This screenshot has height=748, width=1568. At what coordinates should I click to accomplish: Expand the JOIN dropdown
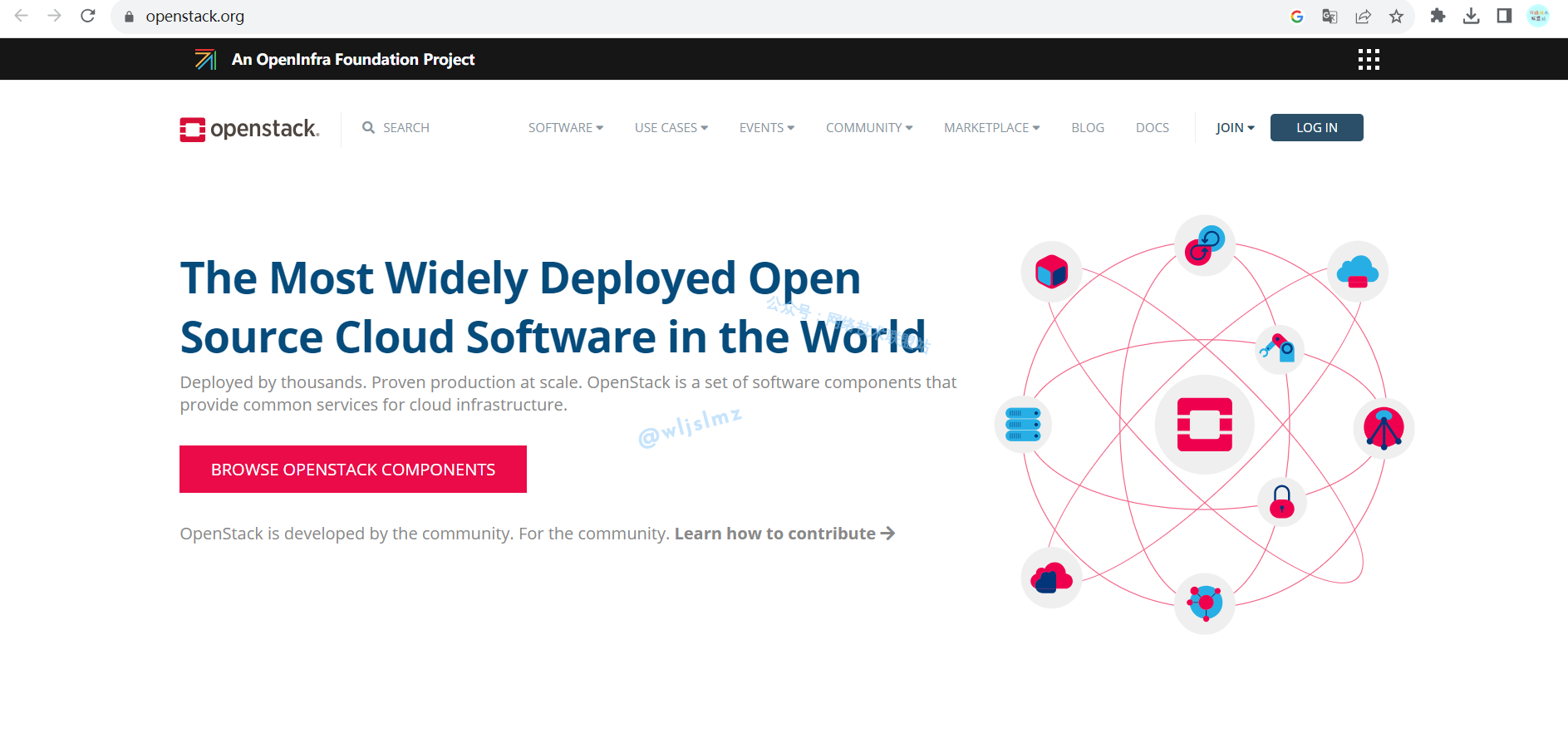click(1235, 127)
